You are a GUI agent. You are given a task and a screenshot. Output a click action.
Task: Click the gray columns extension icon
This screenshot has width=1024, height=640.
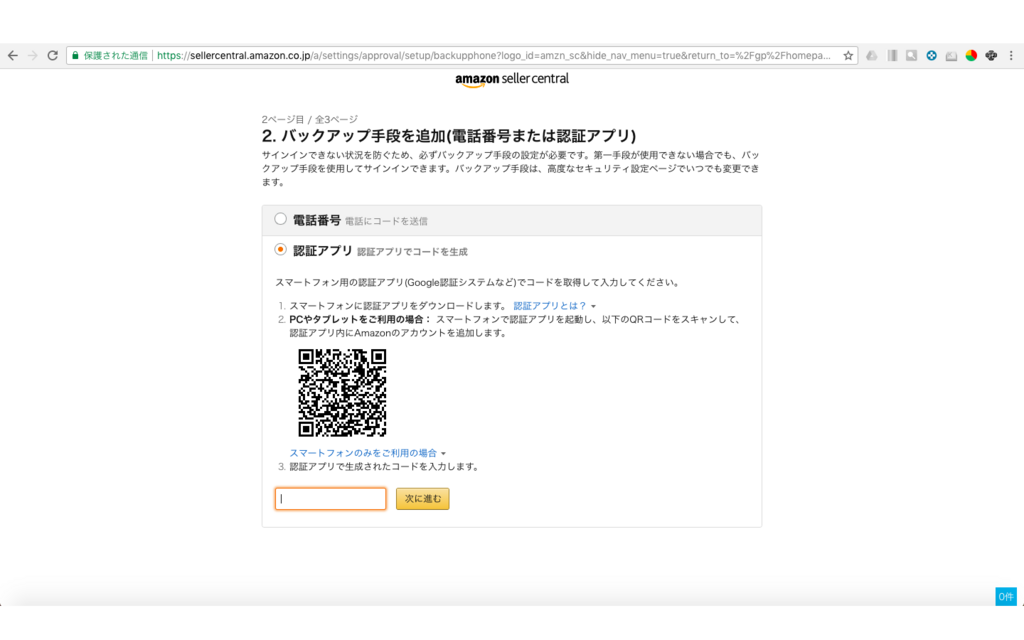891,56
